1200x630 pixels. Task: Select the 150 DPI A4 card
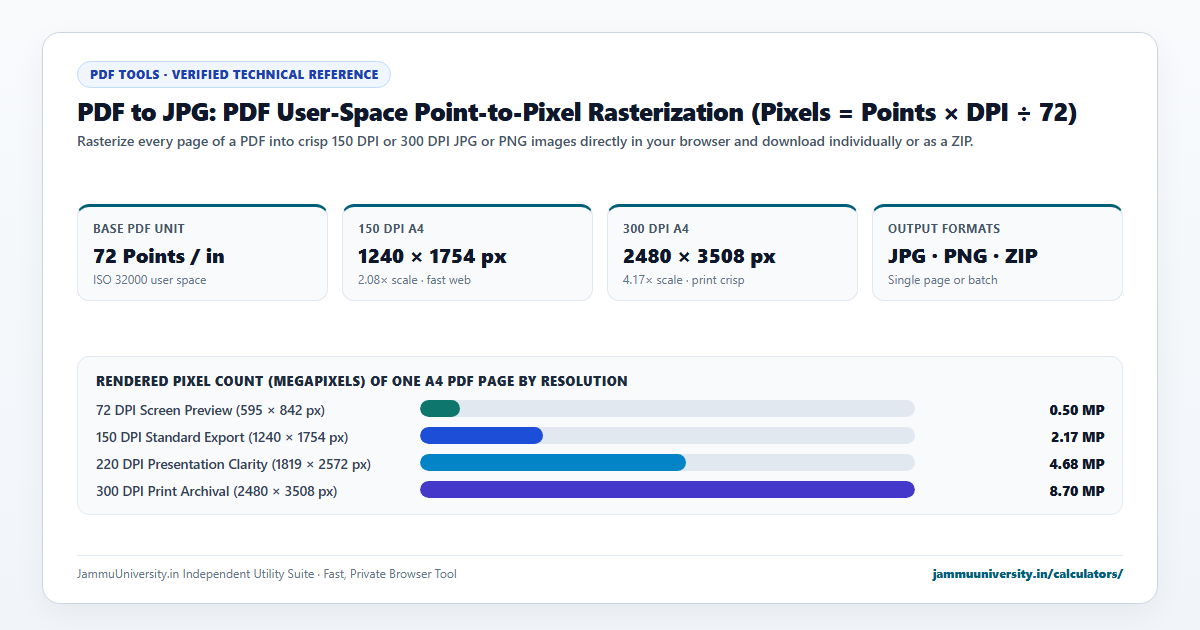tap(467, 252)
